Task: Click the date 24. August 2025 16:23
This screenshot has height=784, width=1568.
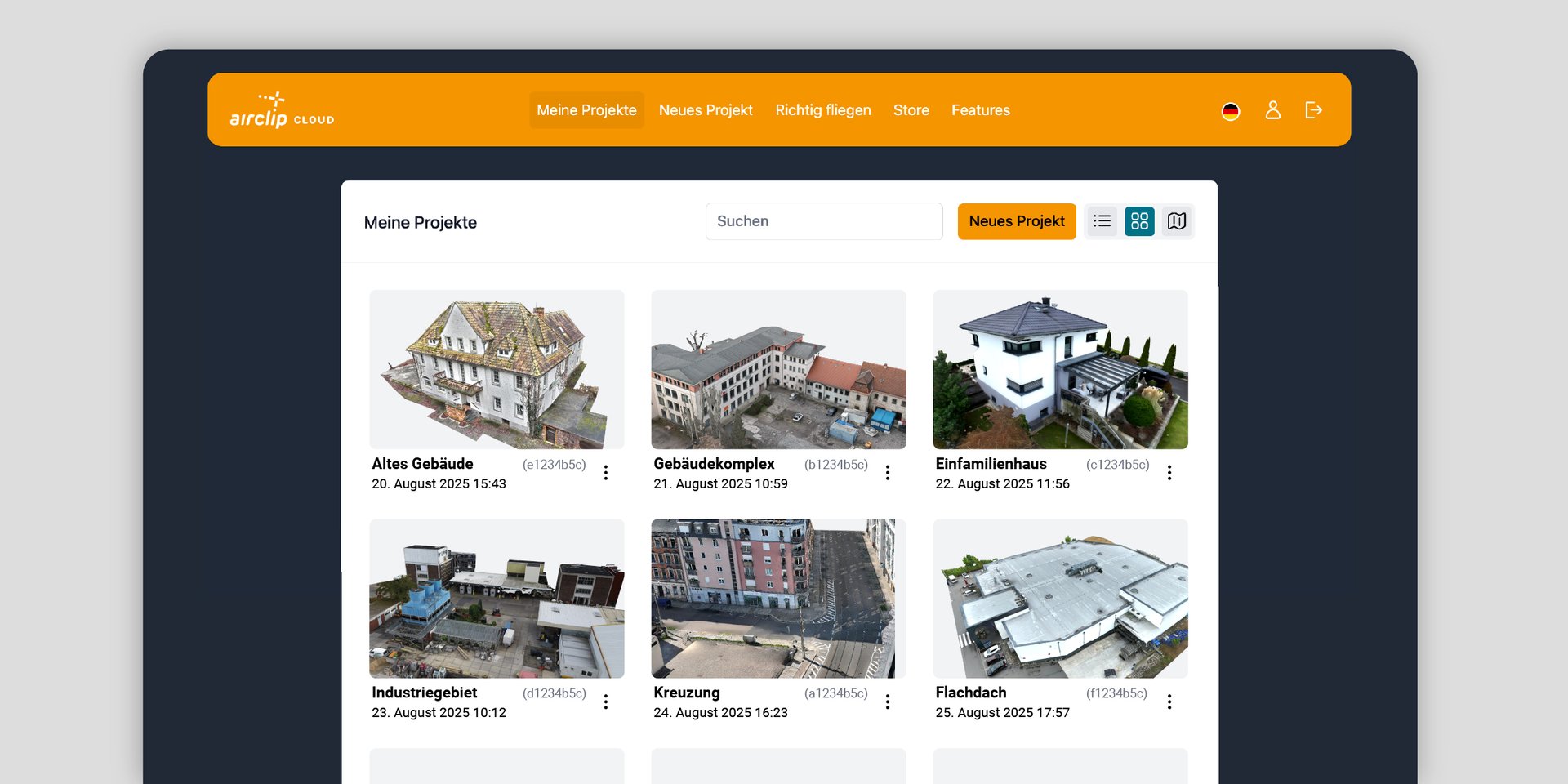Action: tap(720, 713)
